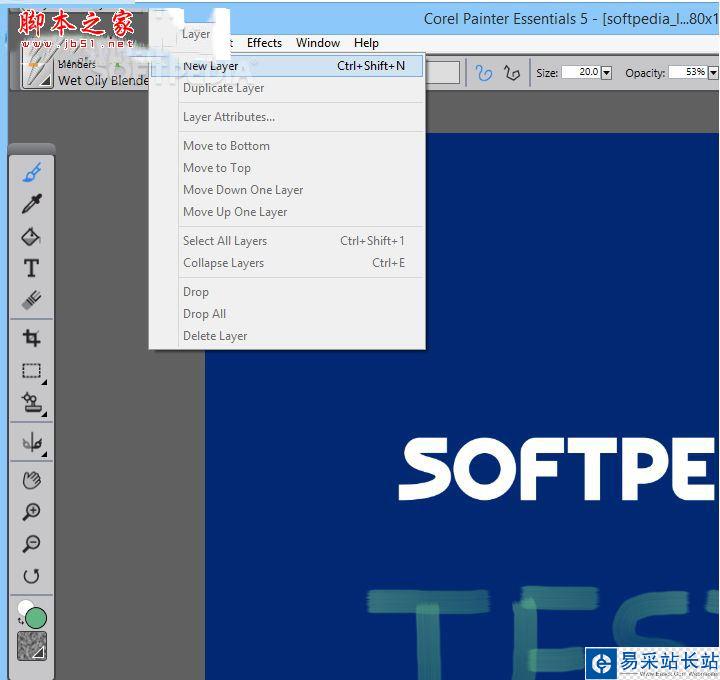Choose Drop All menu entry
The height and width of the screenshot is (680, 720).
287,314
